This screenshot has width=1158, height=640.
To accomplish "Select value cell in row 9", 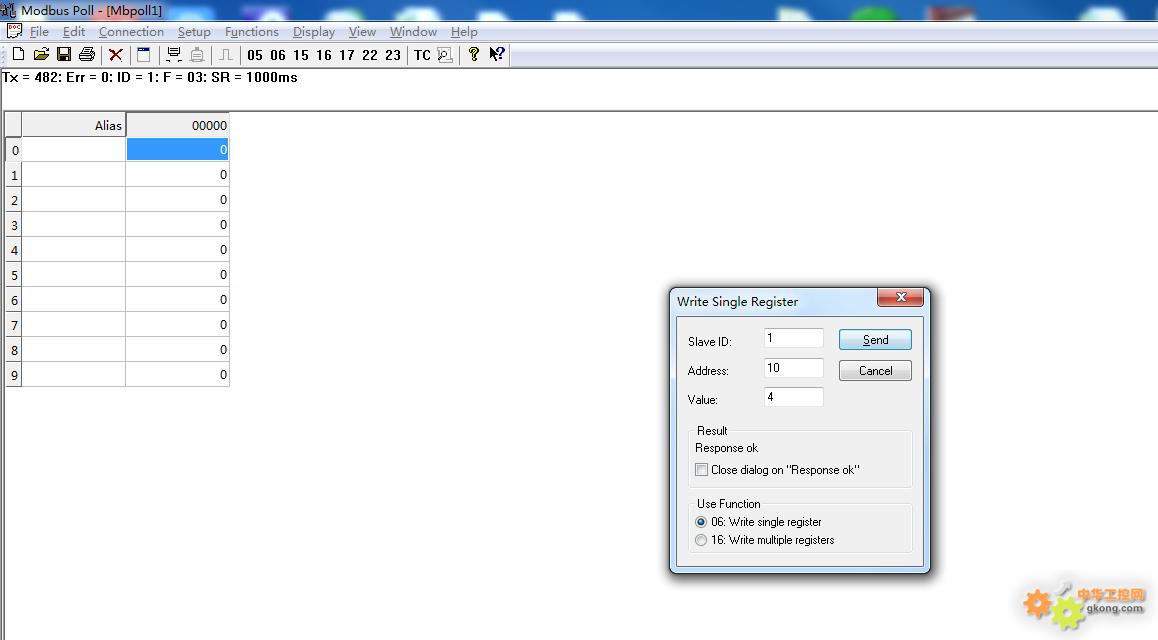I will [178, 375].
